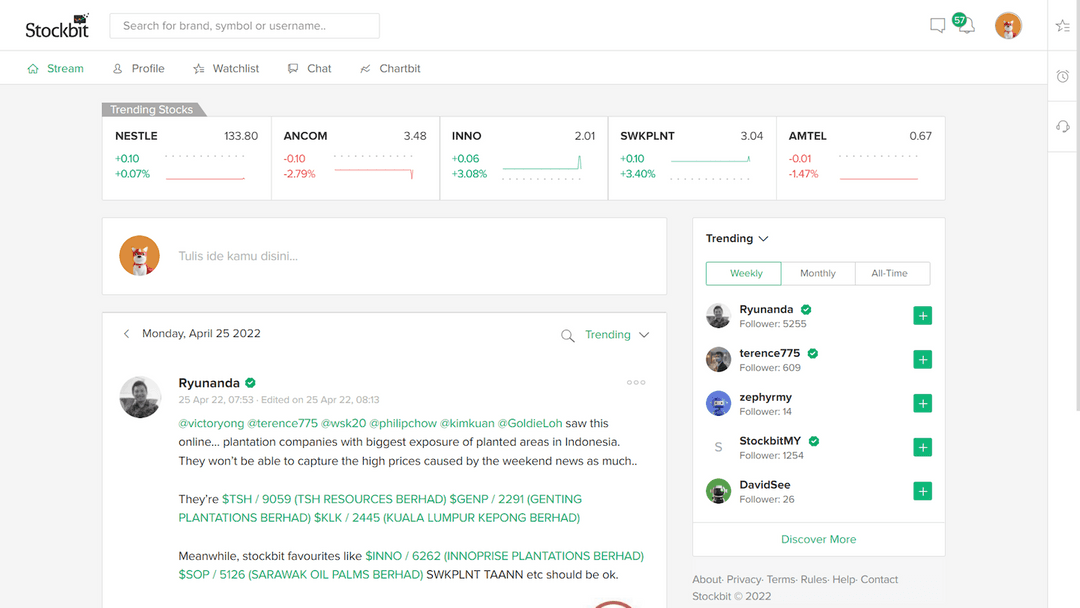The width and height of the screenshot is (1080, 608).
Task: Follow StockbitMY with the plus button
Action: tap(921, 447)
